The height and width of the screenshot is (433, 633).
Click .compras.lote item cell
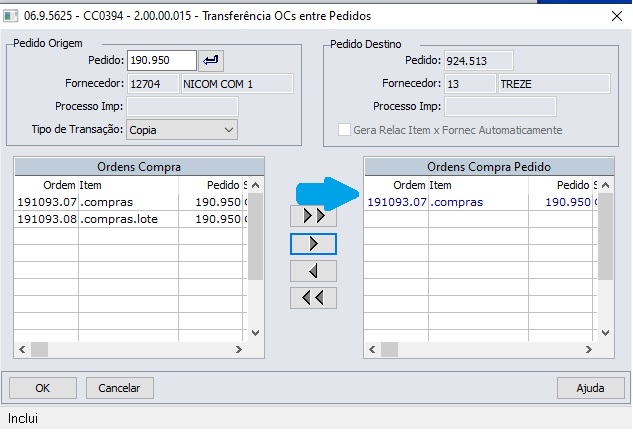[x=128, y=219]
